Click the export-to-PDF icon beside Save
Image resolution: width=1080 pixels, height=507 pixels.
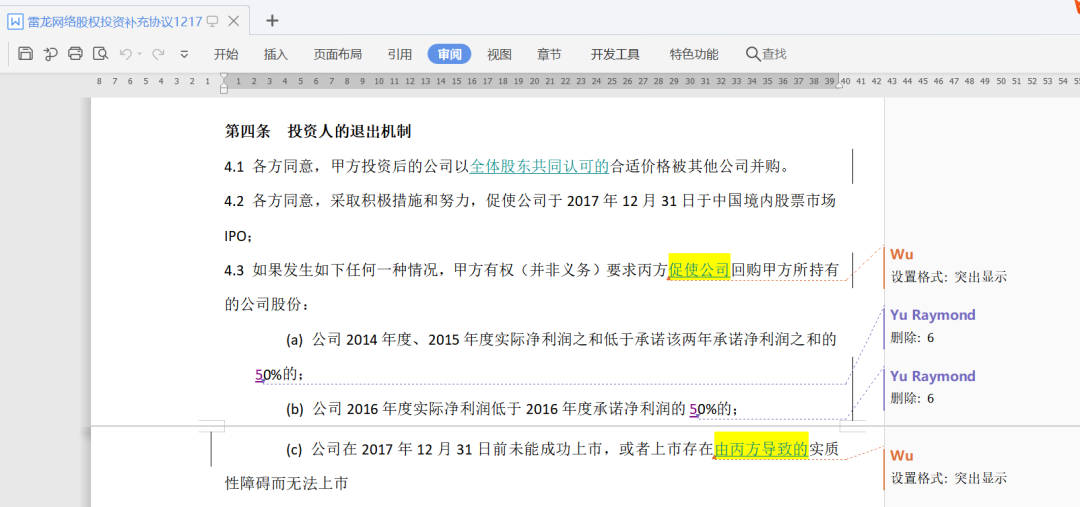[50, 54]
